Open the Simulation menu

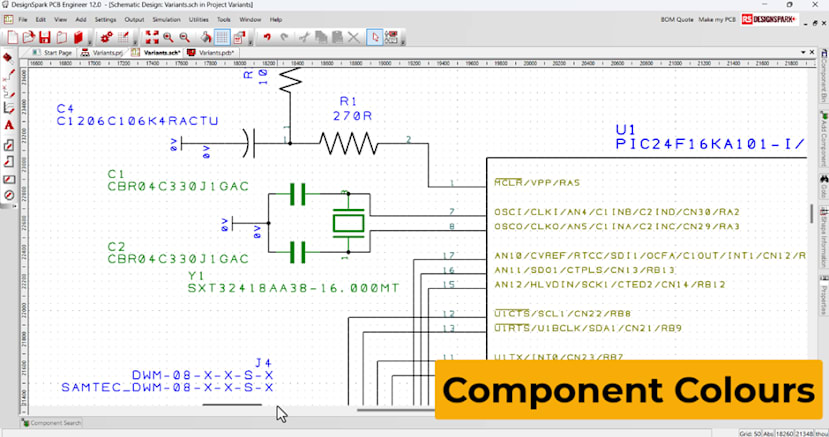(167, 20)
